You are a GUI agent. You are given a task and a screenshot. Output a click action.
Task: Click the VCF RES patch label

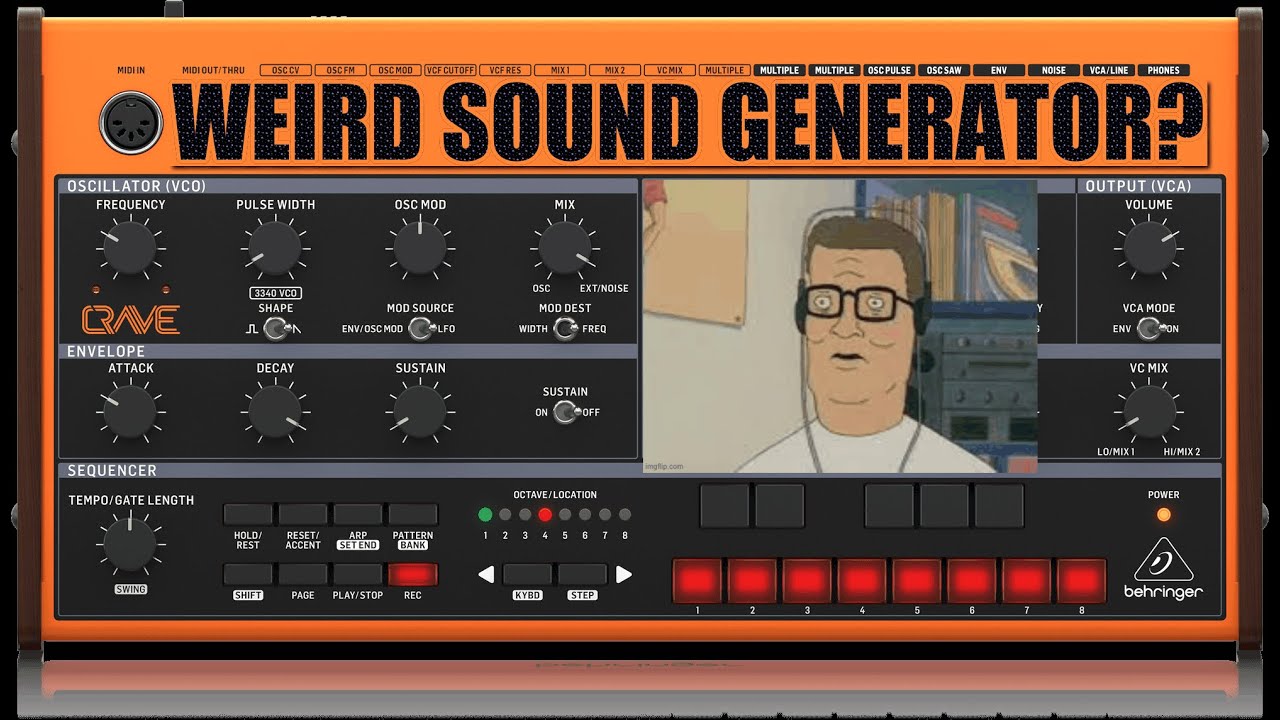click(x=505, y=71)
